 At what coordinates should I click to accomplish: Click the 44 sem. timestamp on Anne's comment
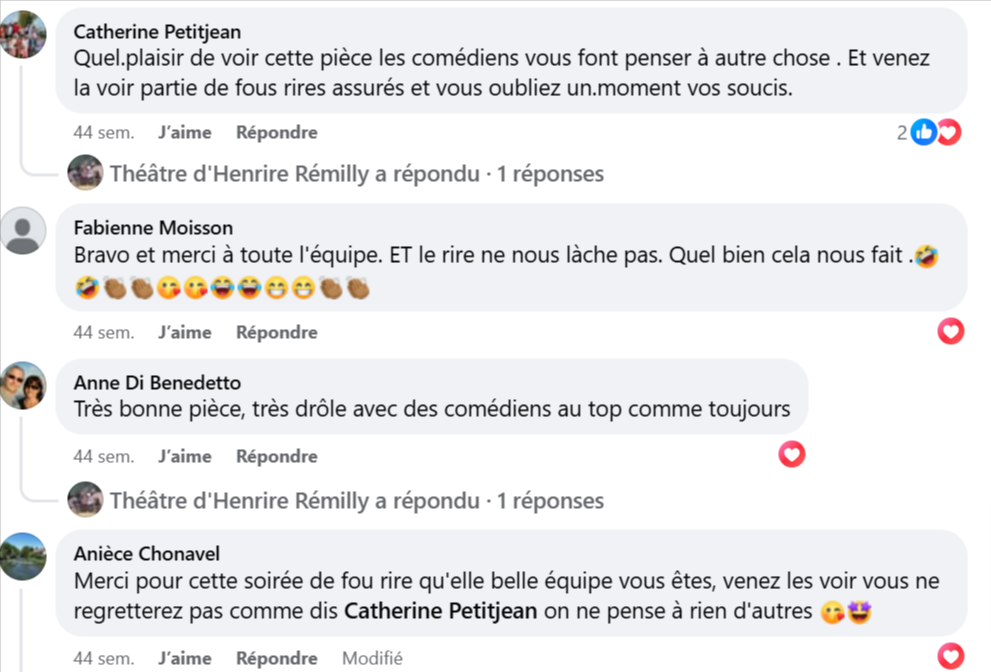click(x=104, y=456)
